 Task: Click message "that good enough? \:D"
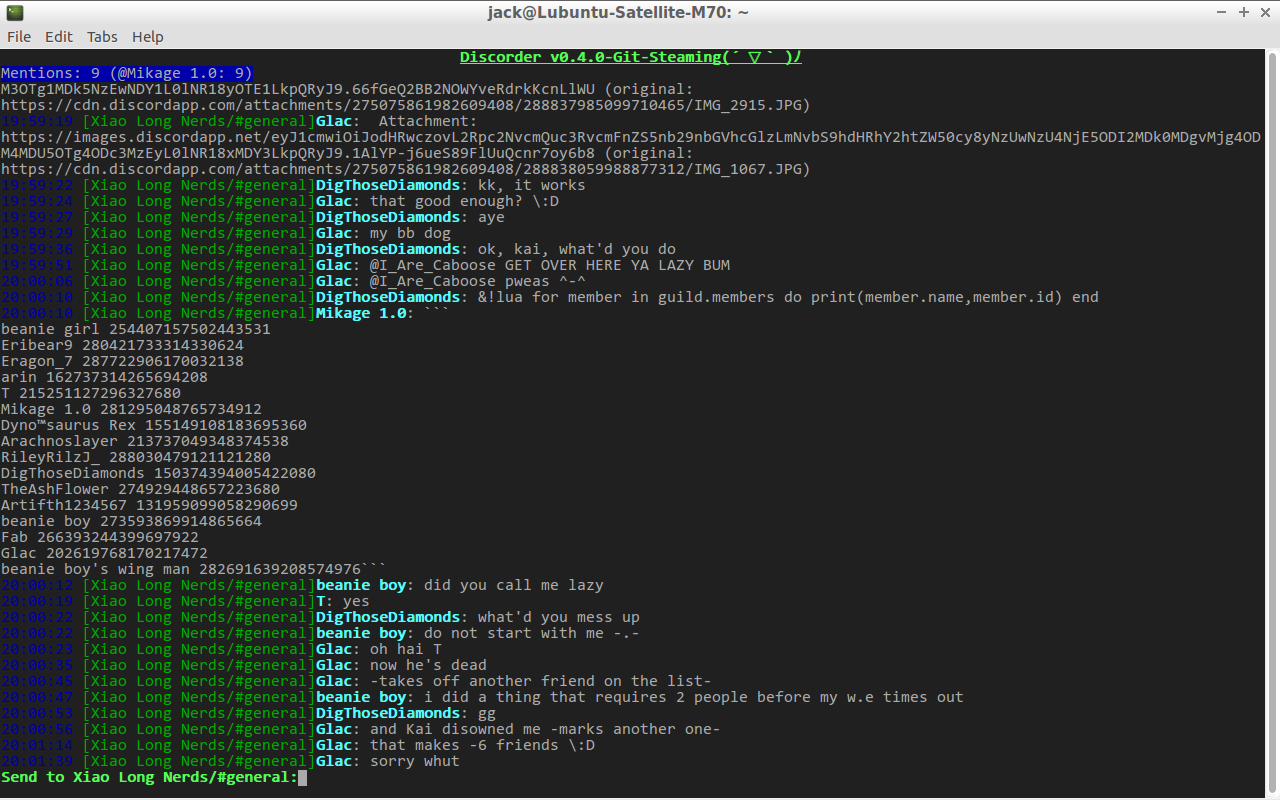pyautogui.click(x=464, y=201)
